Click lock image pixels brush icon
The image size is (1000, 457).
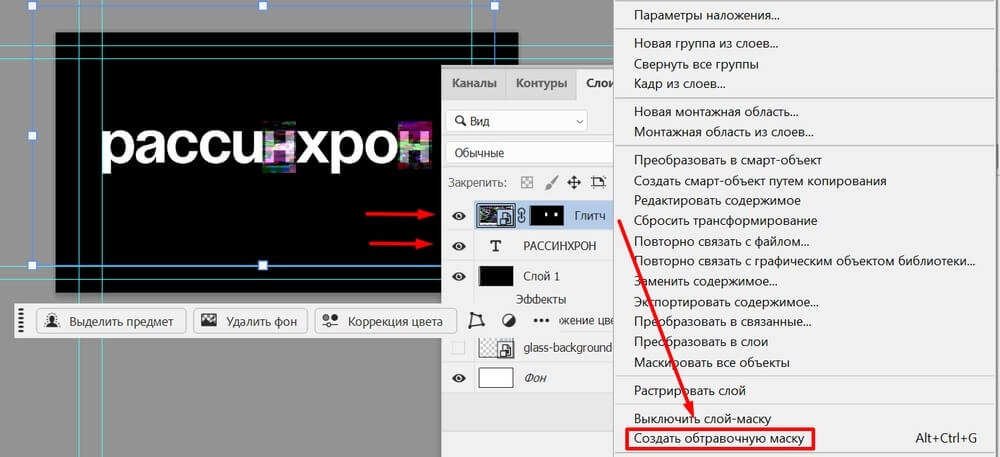[551, 183]
